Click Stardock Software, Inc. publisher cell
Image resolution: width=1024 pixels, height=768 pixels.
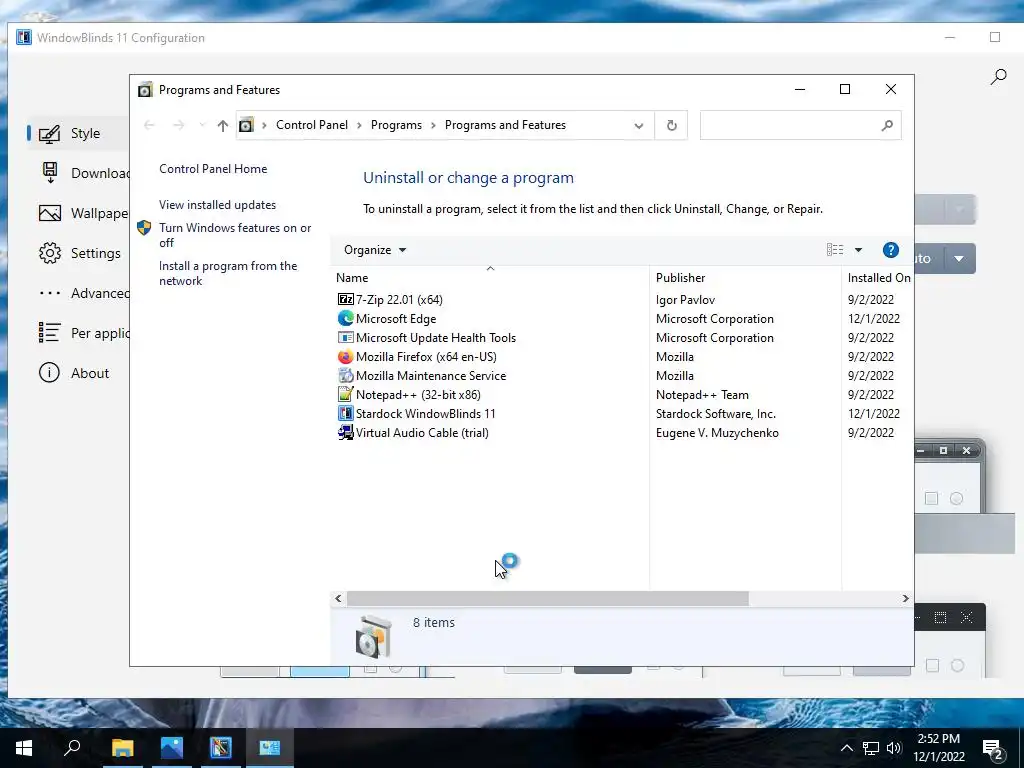coord(716,413)
